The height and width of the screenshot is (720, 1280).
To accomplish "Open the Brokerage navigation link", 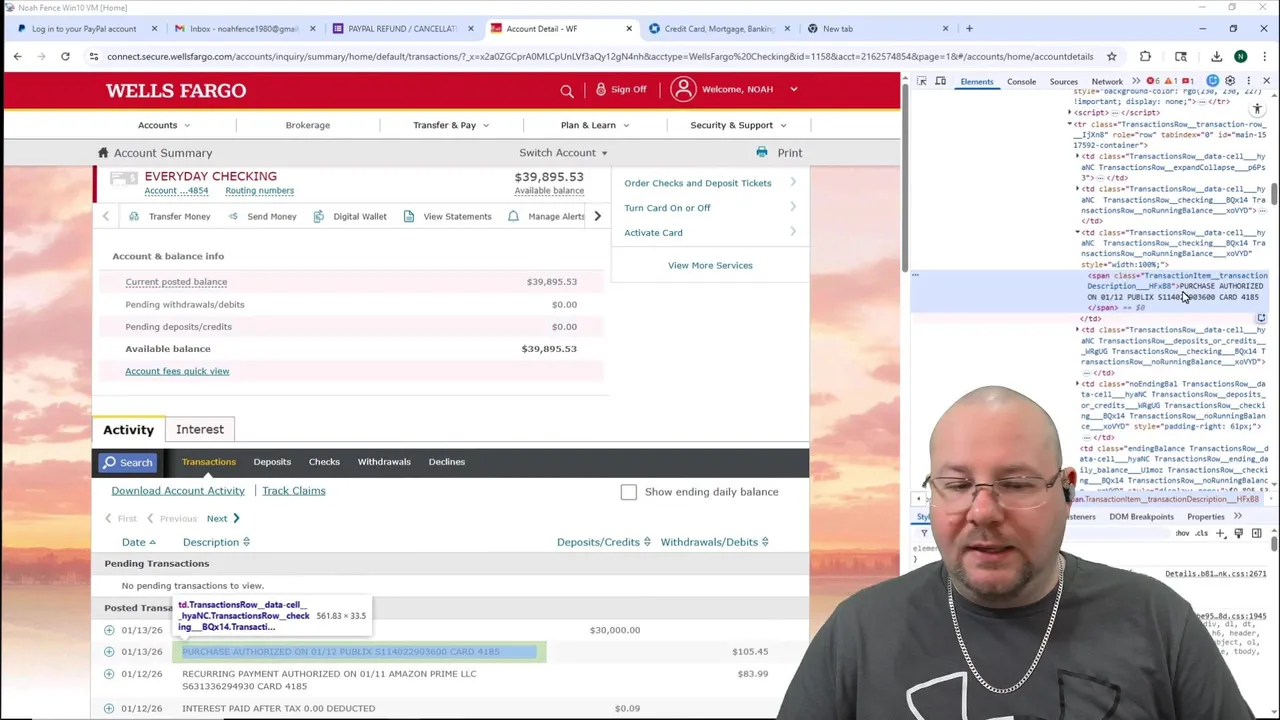I will pos(307,125).
